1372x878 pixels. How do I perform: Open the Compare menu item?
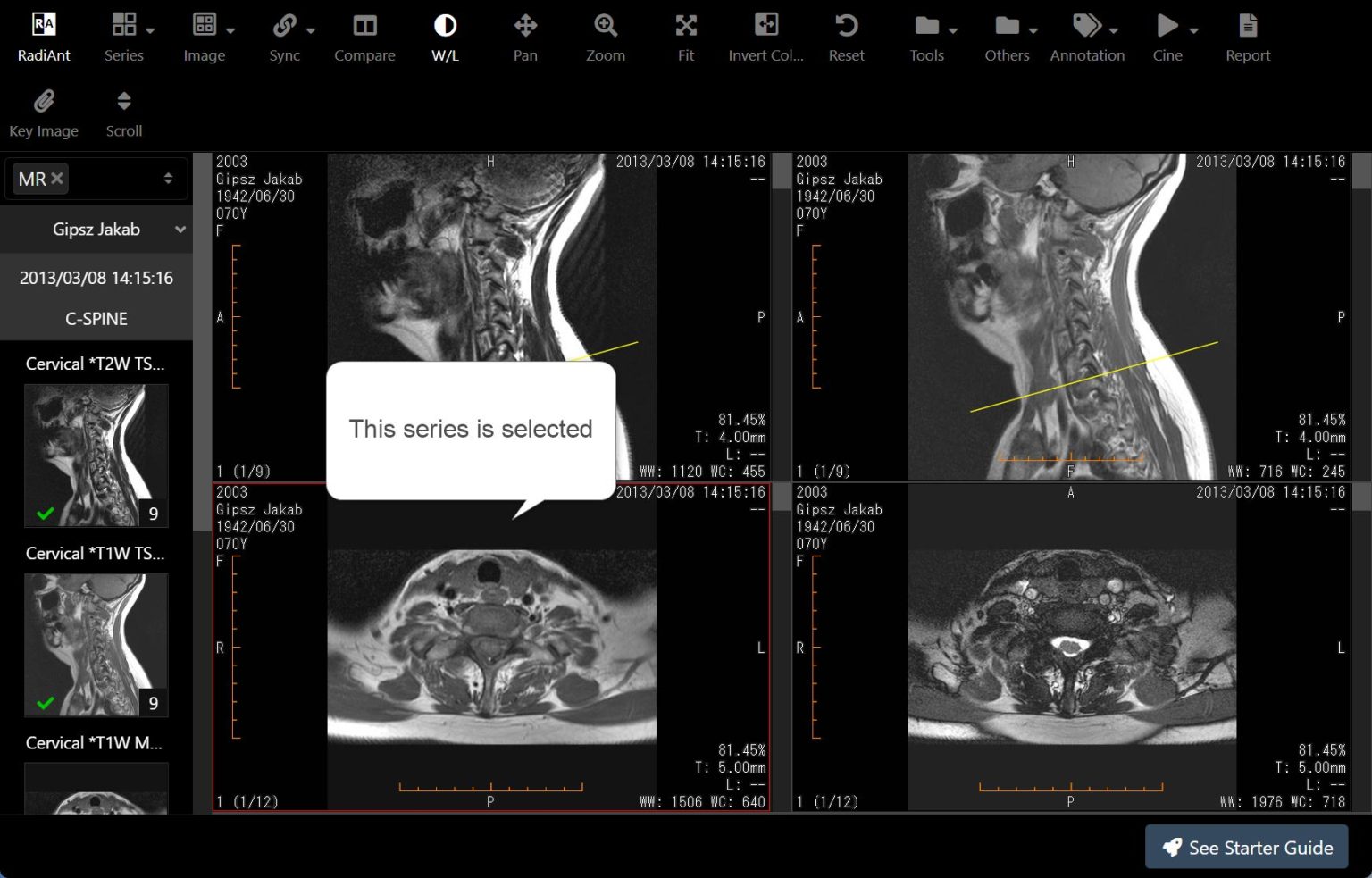pos(364,36)
